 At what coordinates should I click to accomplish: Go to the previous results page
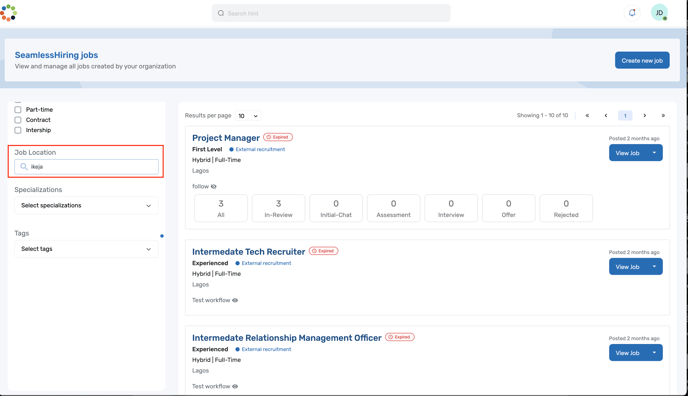pyautogui.click(x=606, y=116)
